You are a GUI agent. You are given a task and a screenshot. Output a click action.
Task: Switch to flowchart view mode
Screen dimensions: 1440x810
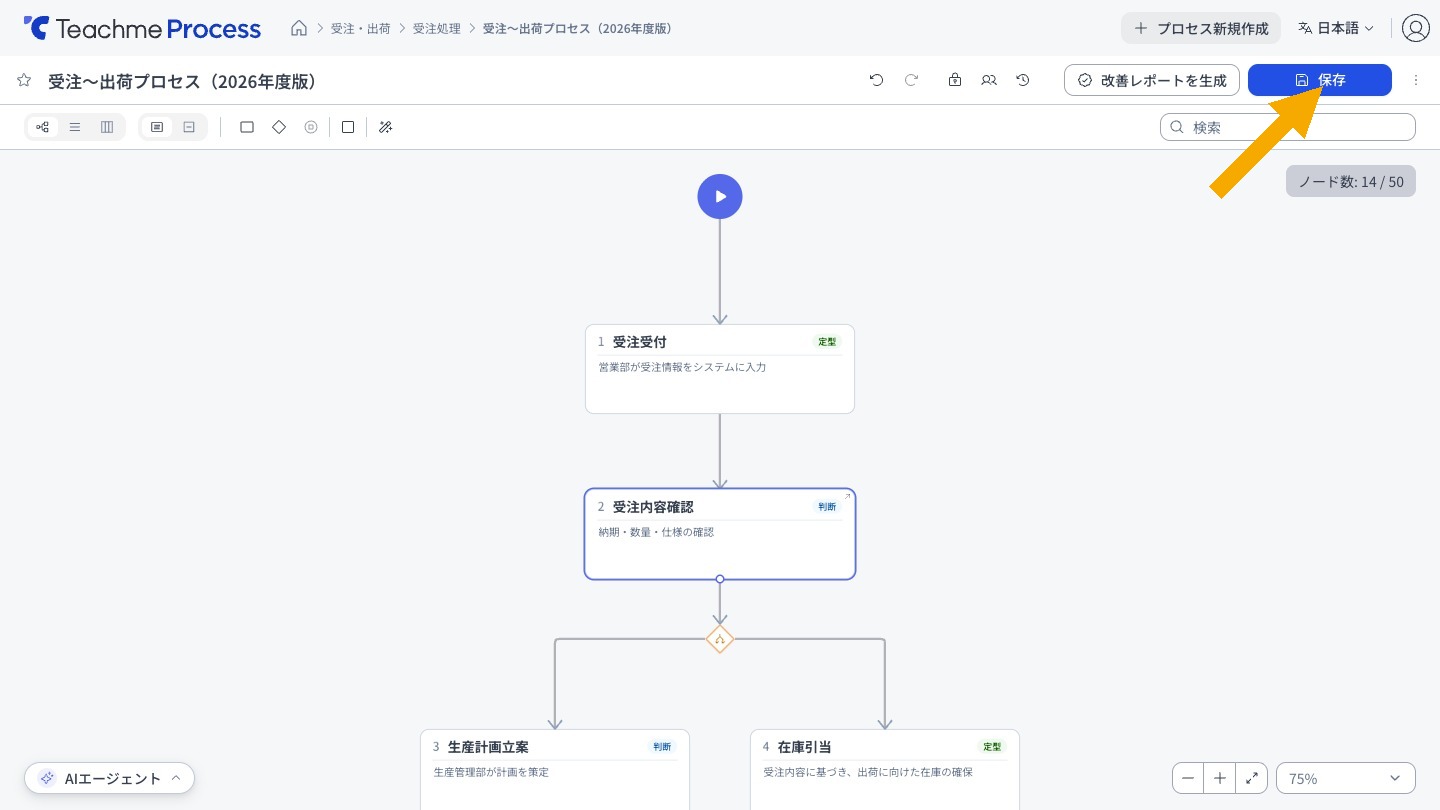coord(43,127)
